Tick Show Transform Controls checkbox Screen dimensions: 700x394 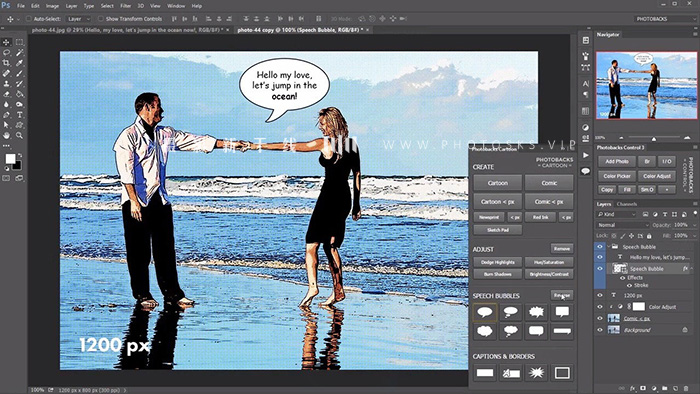[x=101, y=19]
